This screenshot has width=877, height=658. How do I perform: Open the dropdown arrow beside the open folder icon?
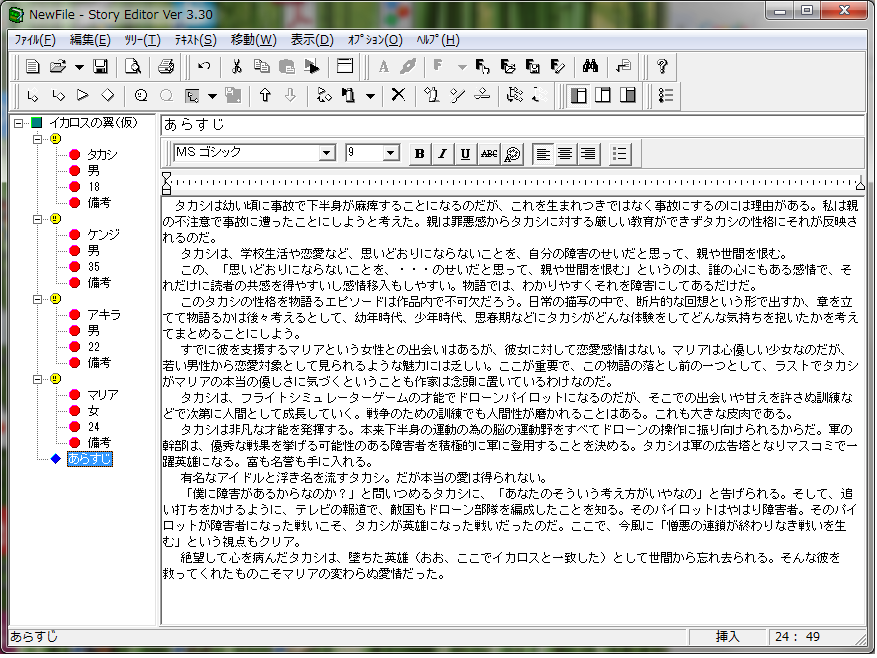point(79,67)
